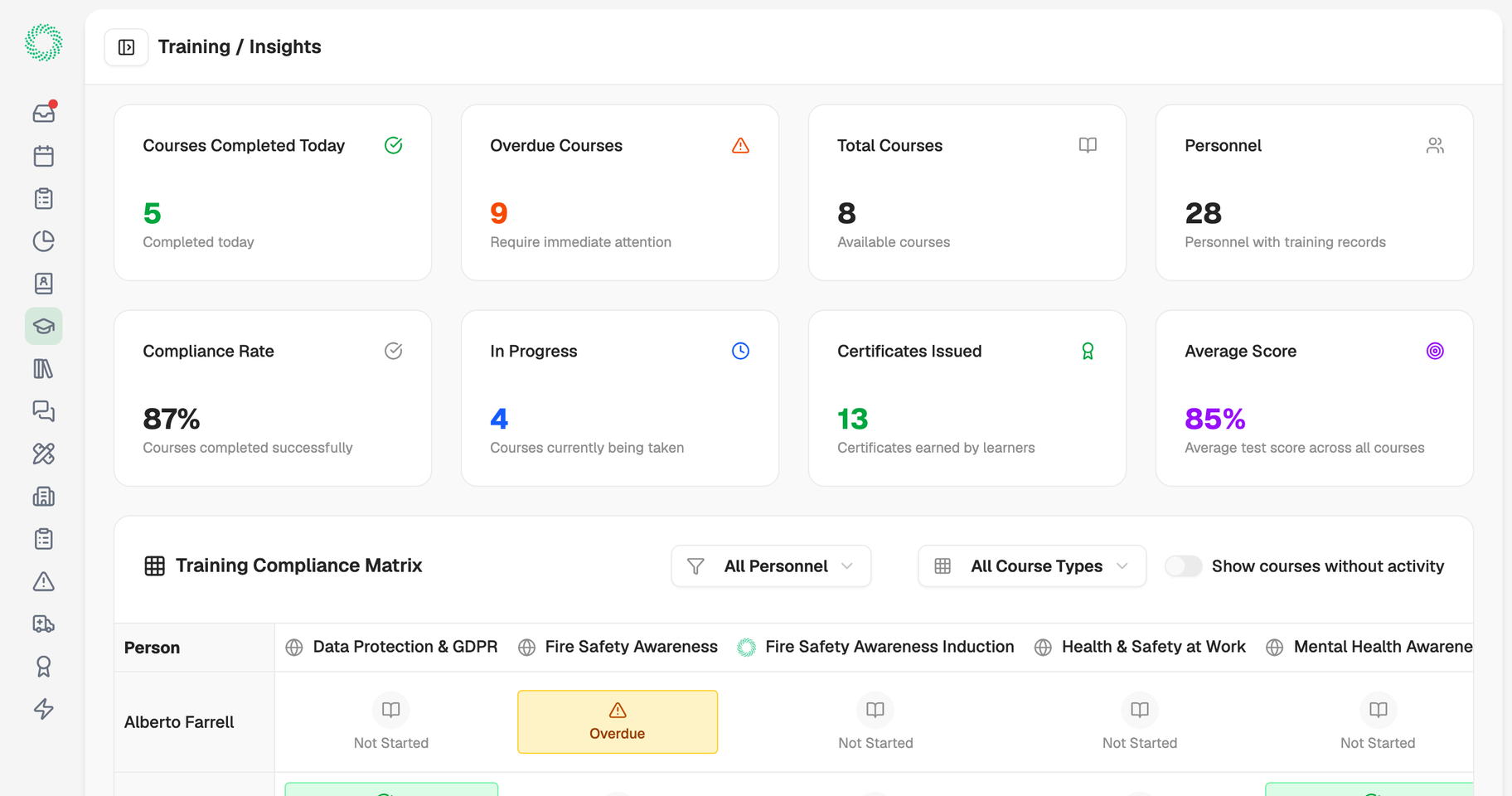Click the Mental Health Awareness column header

1369,648
